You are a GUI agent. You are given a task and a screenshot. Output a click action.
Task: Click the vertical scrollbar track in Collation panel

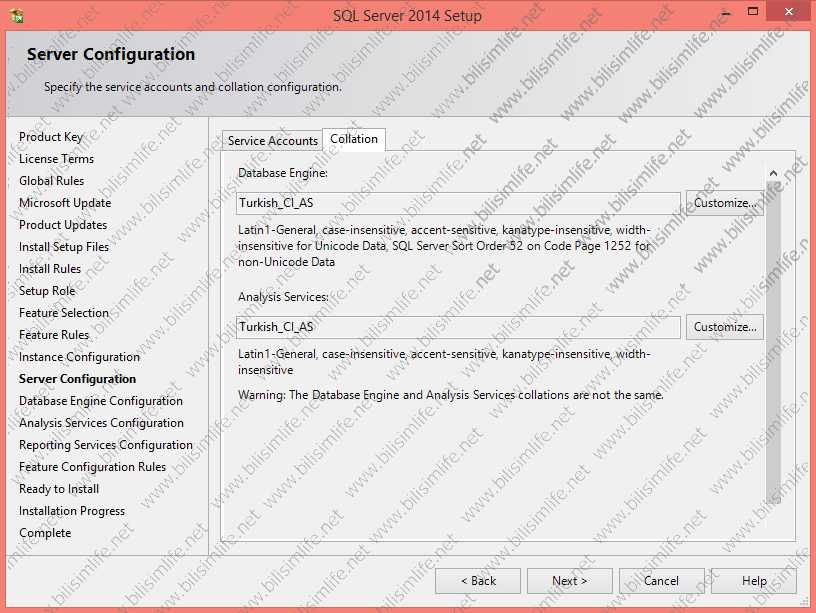773,343
